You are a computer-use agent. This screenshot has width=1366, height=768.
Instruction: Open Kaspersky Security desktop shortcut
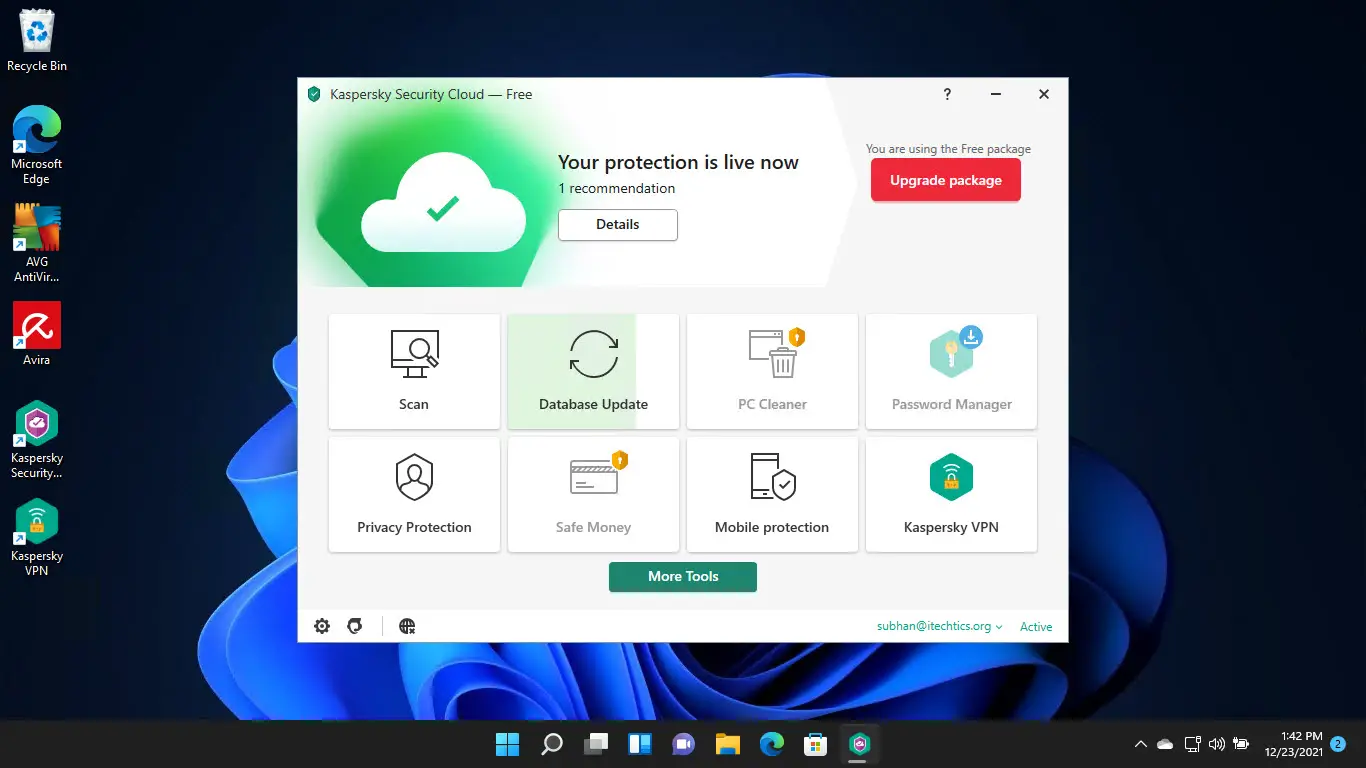[x=37, y=440]
